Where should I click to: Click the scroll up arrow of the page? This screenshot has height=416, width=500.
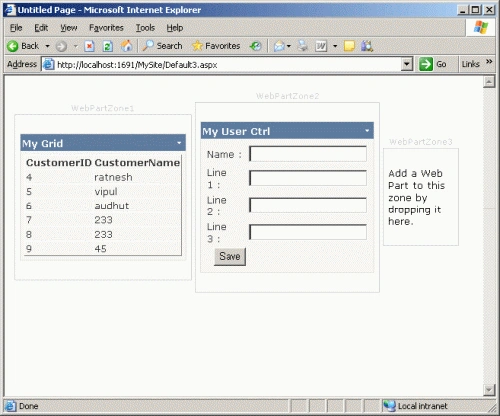[x=489, y=81]
